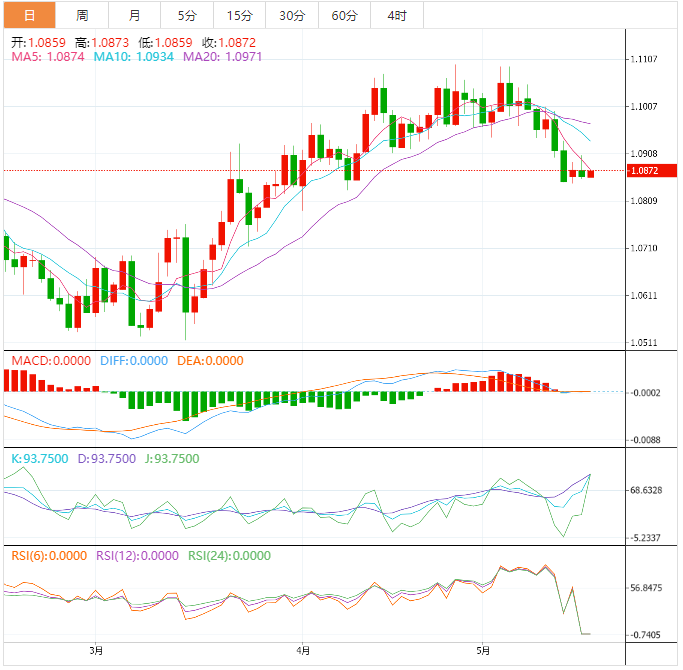Click the 1.0611 price axis label

(x=644, y=296)
